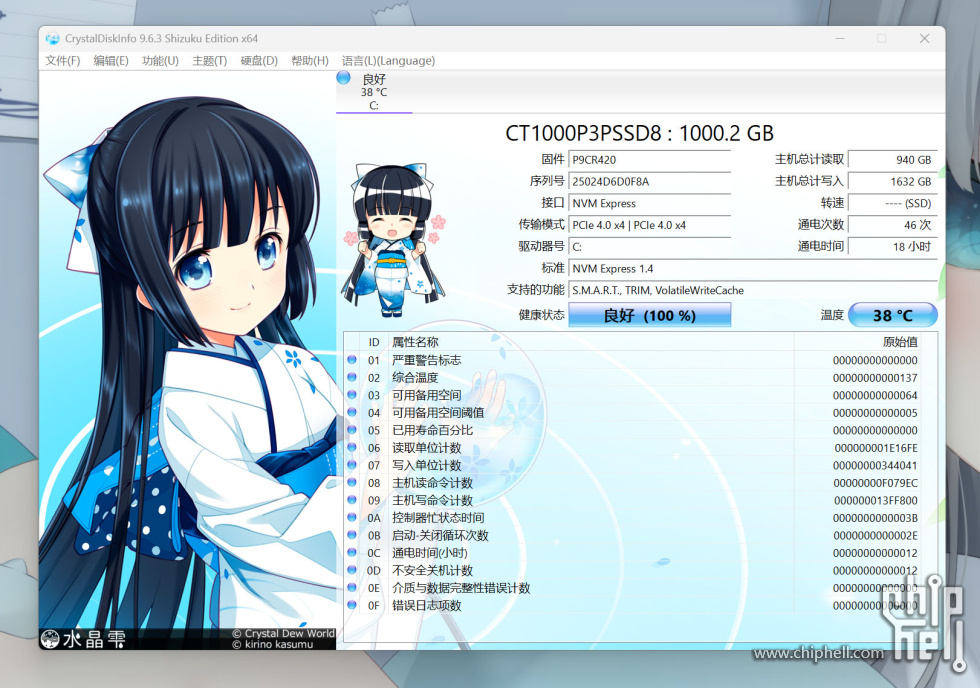The height and width of the screenshot is (688, 980).
Task: Click the 主机总计读取 value 940 GB
Action: [892, 160]
